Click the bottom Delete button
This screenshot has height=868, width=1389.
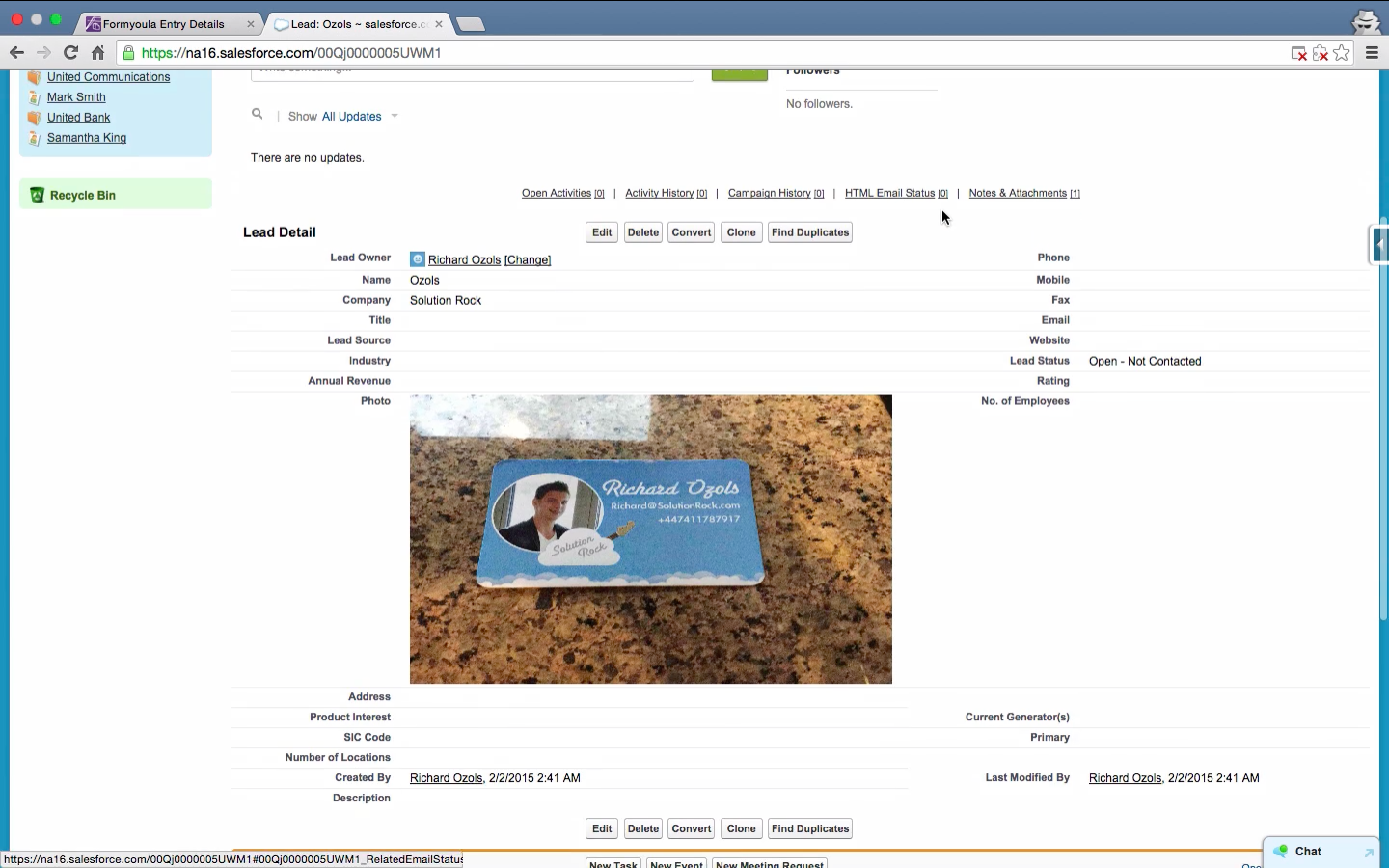click(643, 828)
